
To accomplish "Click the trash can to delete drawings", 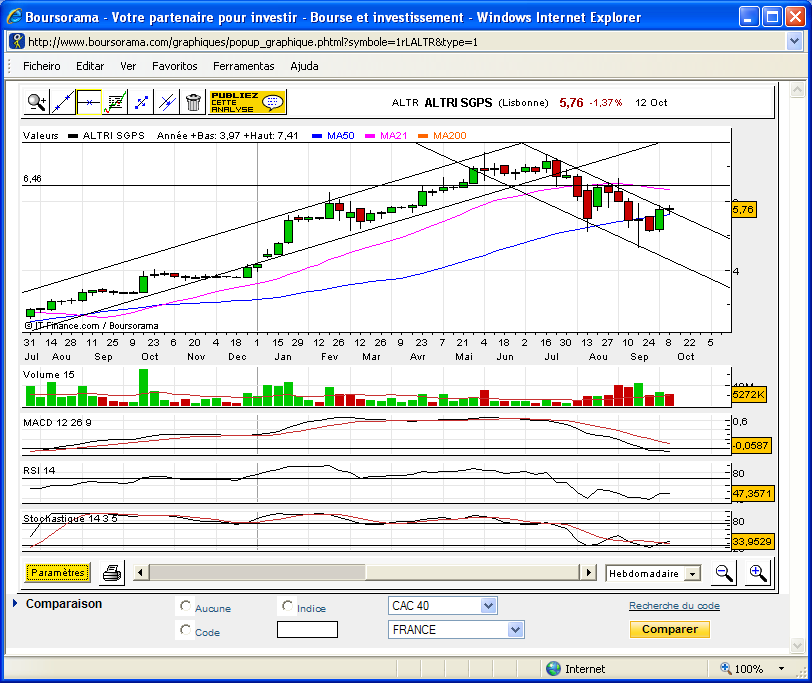I will pos(193,102).
